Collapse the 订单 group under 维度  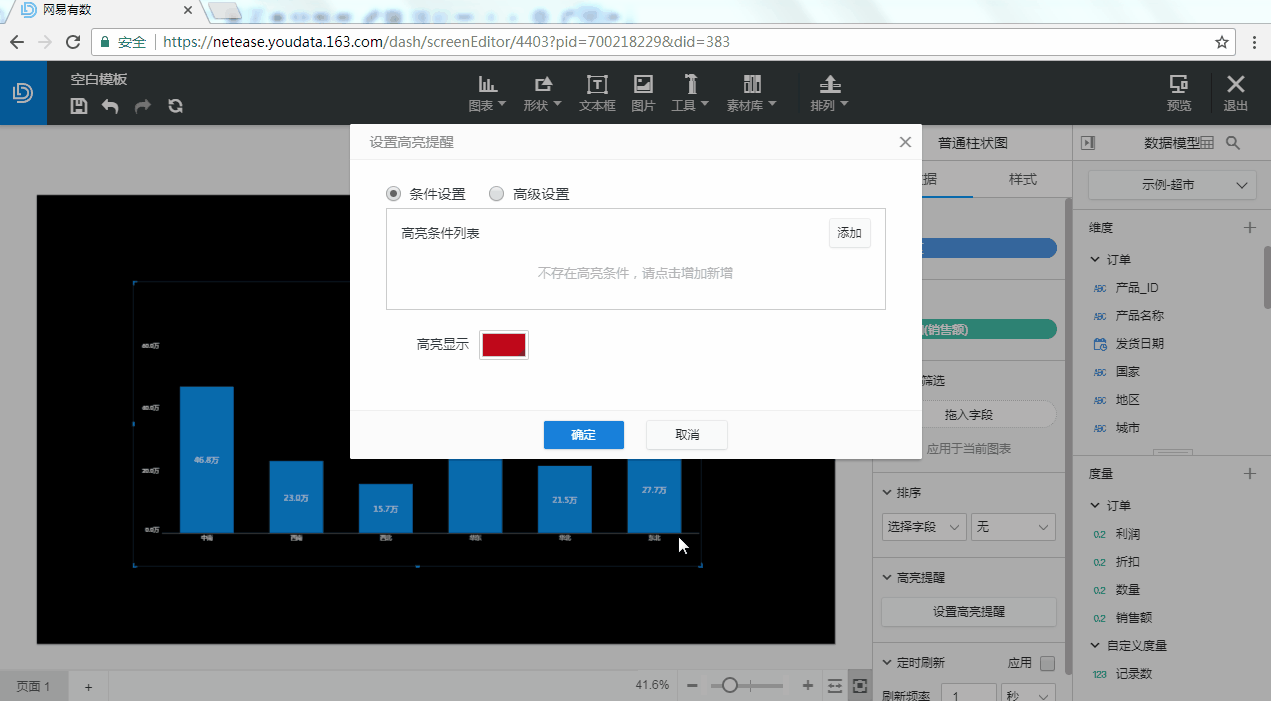[1095, 260]
